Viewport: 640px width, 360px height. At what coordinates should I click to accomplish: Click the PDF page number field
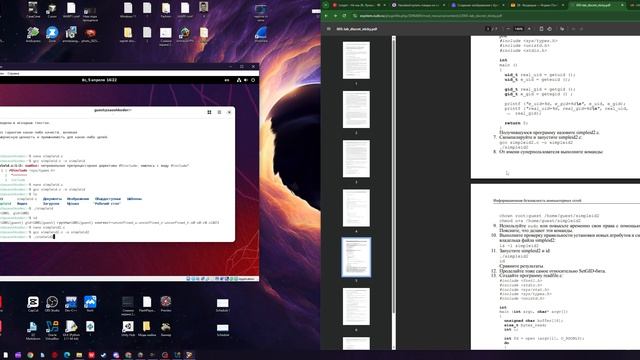point(488,29)
